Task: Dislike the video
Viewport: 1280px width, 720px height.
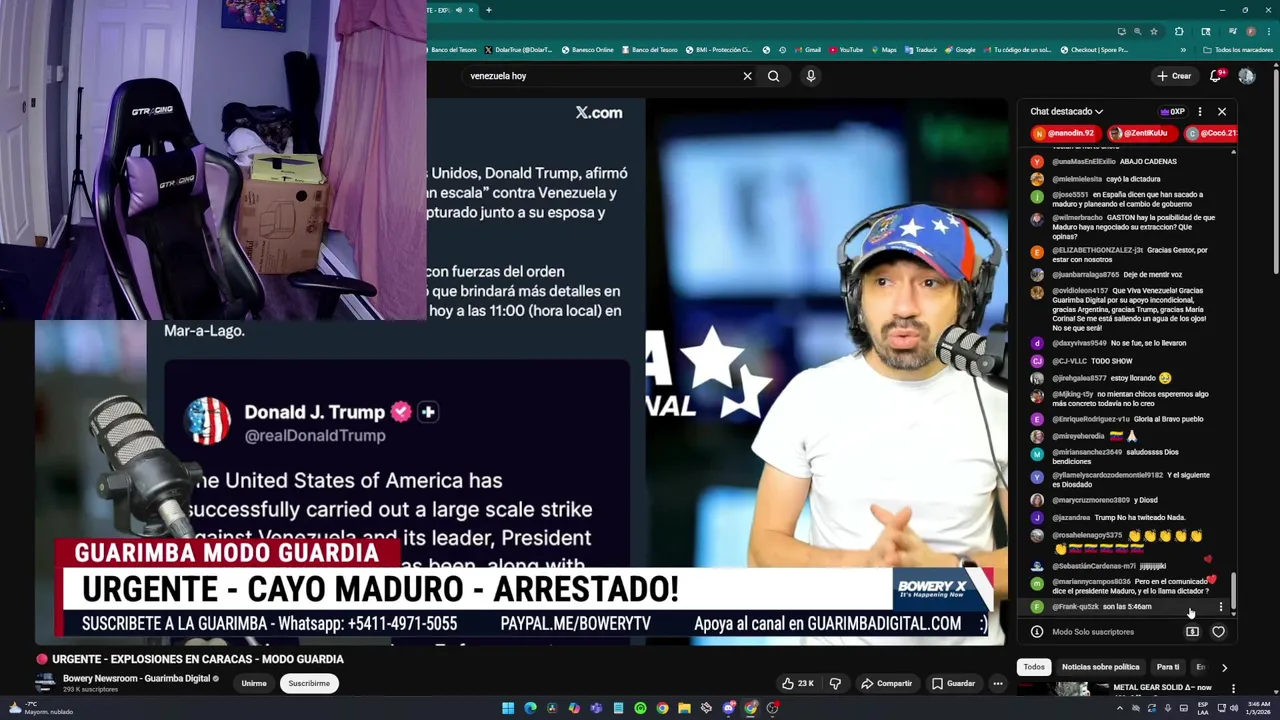Action: (x=835, y=684)
